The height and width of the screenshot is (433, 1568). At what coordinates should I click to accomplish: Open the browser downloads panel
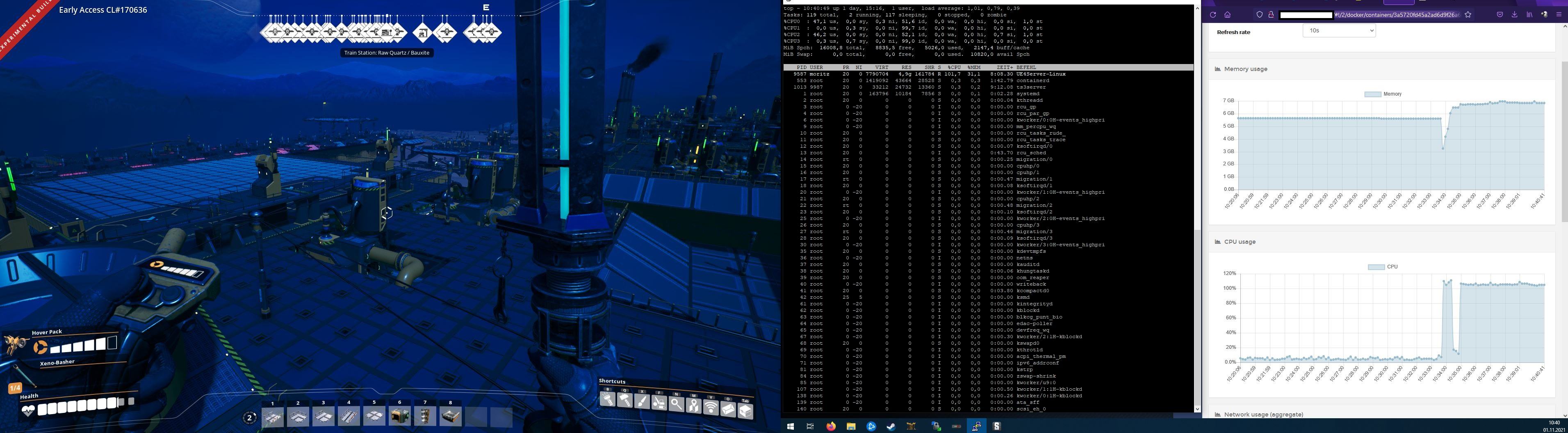pos(1514,15)
